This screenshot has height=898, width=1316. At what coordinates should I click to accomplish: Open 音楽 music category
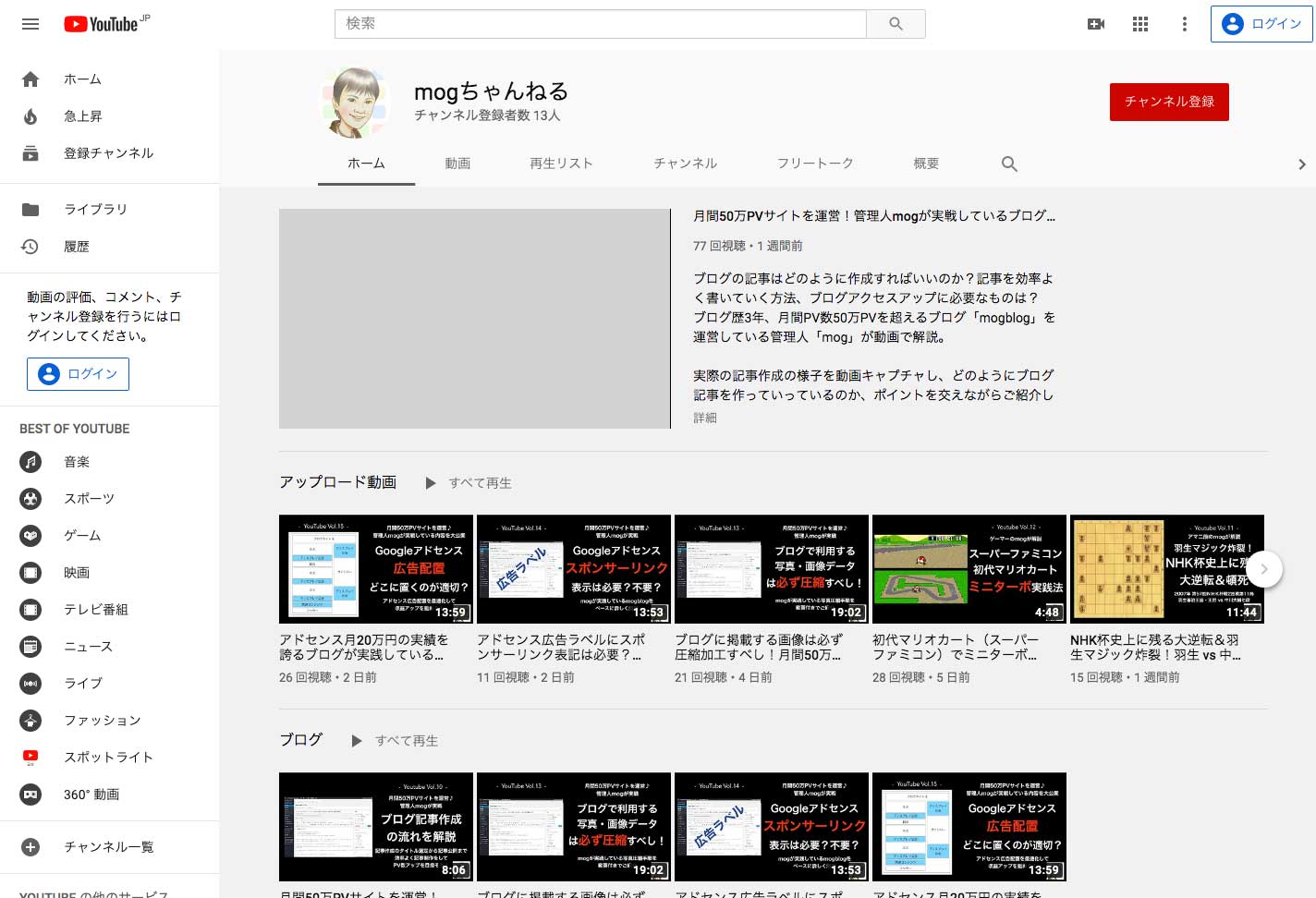(109, 462)
